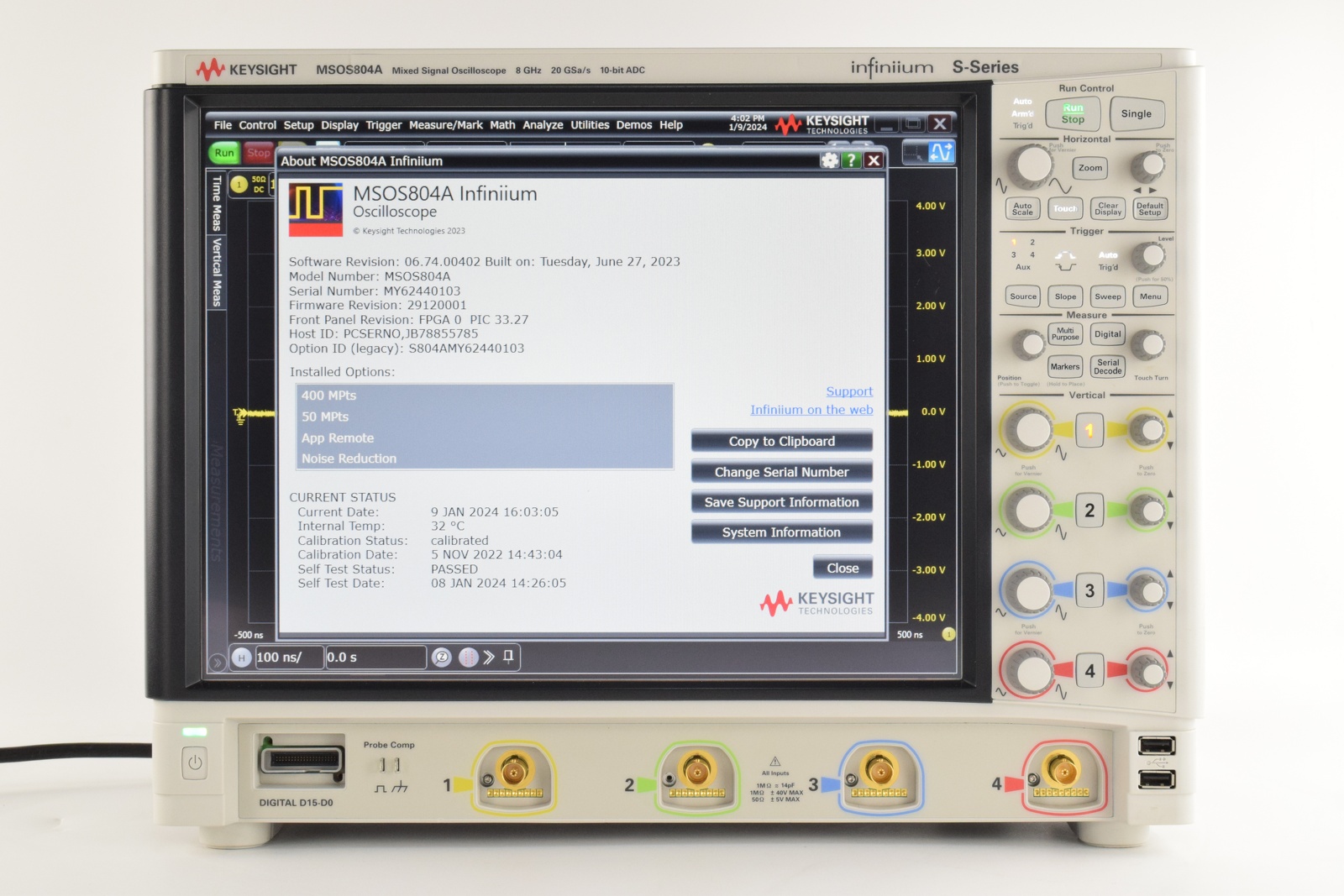Click the Close button in About dialog
Screen dimensions: 1344x896
(x=843, y=569)
